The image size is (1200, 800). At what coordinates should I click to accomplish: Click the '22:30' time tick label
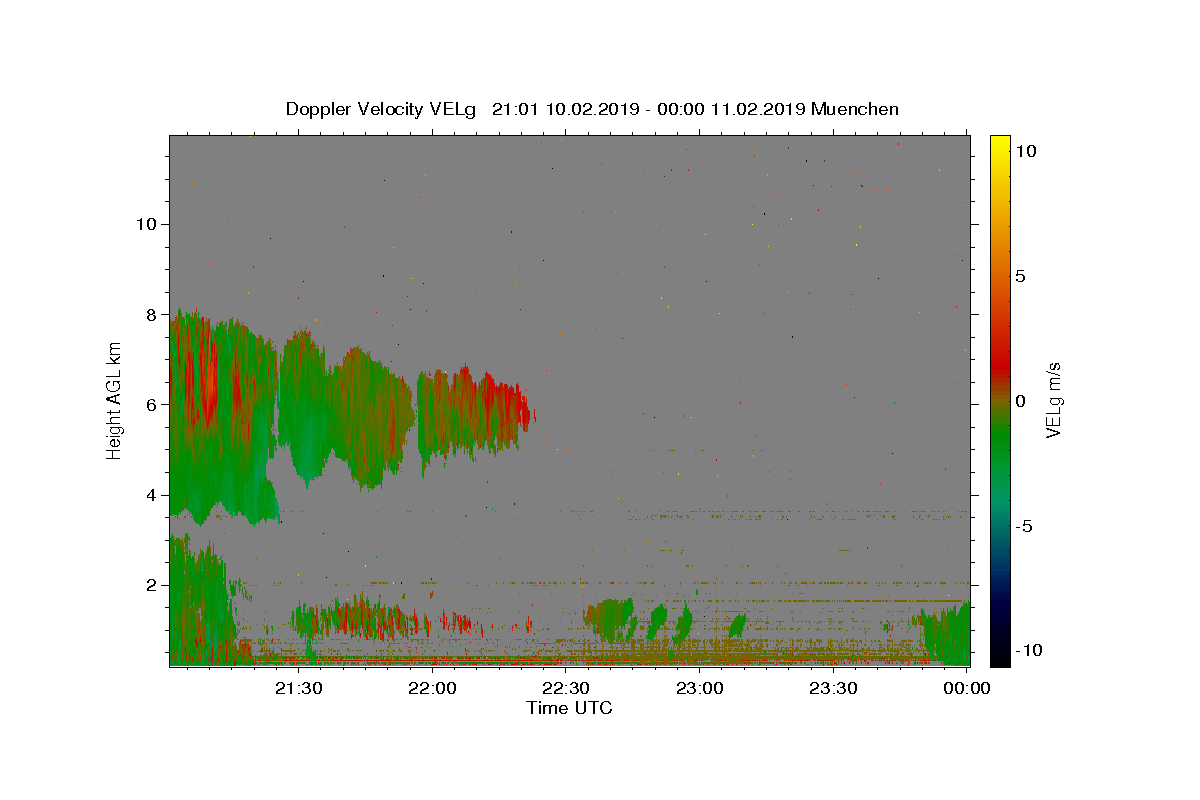(566, 688)
